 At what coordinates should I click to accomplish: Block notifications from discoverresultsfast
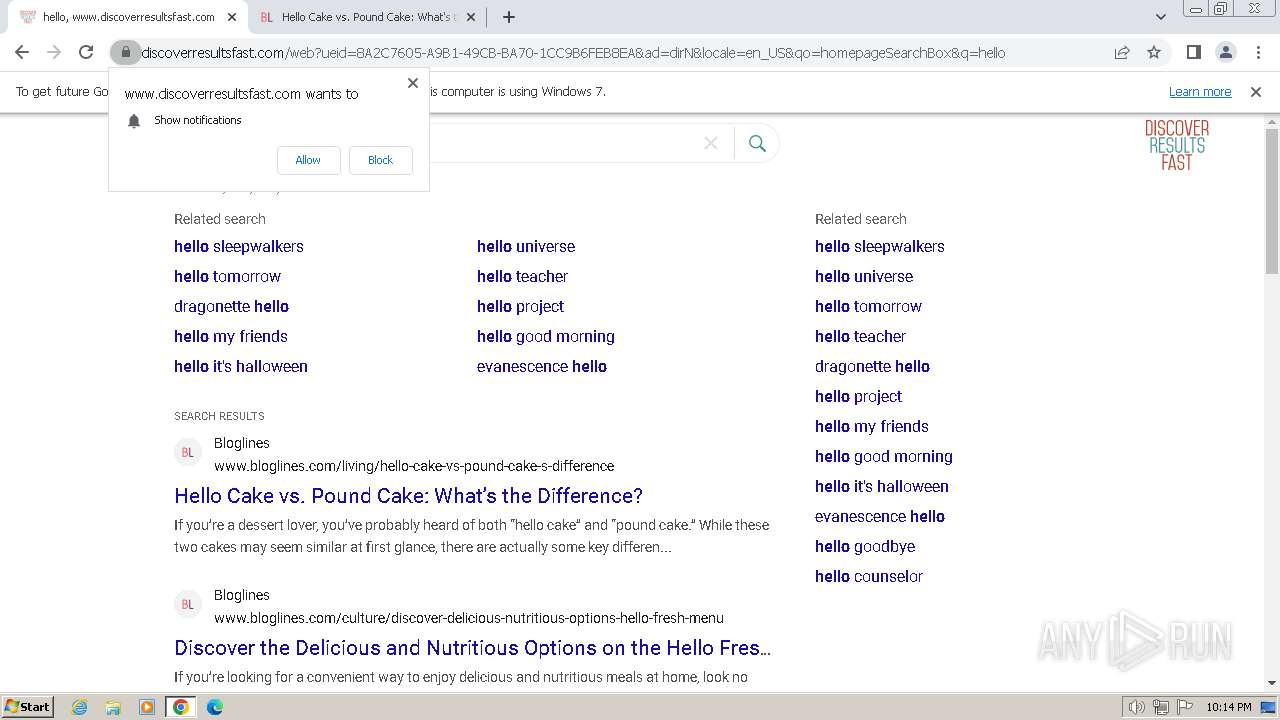(380, 160)
